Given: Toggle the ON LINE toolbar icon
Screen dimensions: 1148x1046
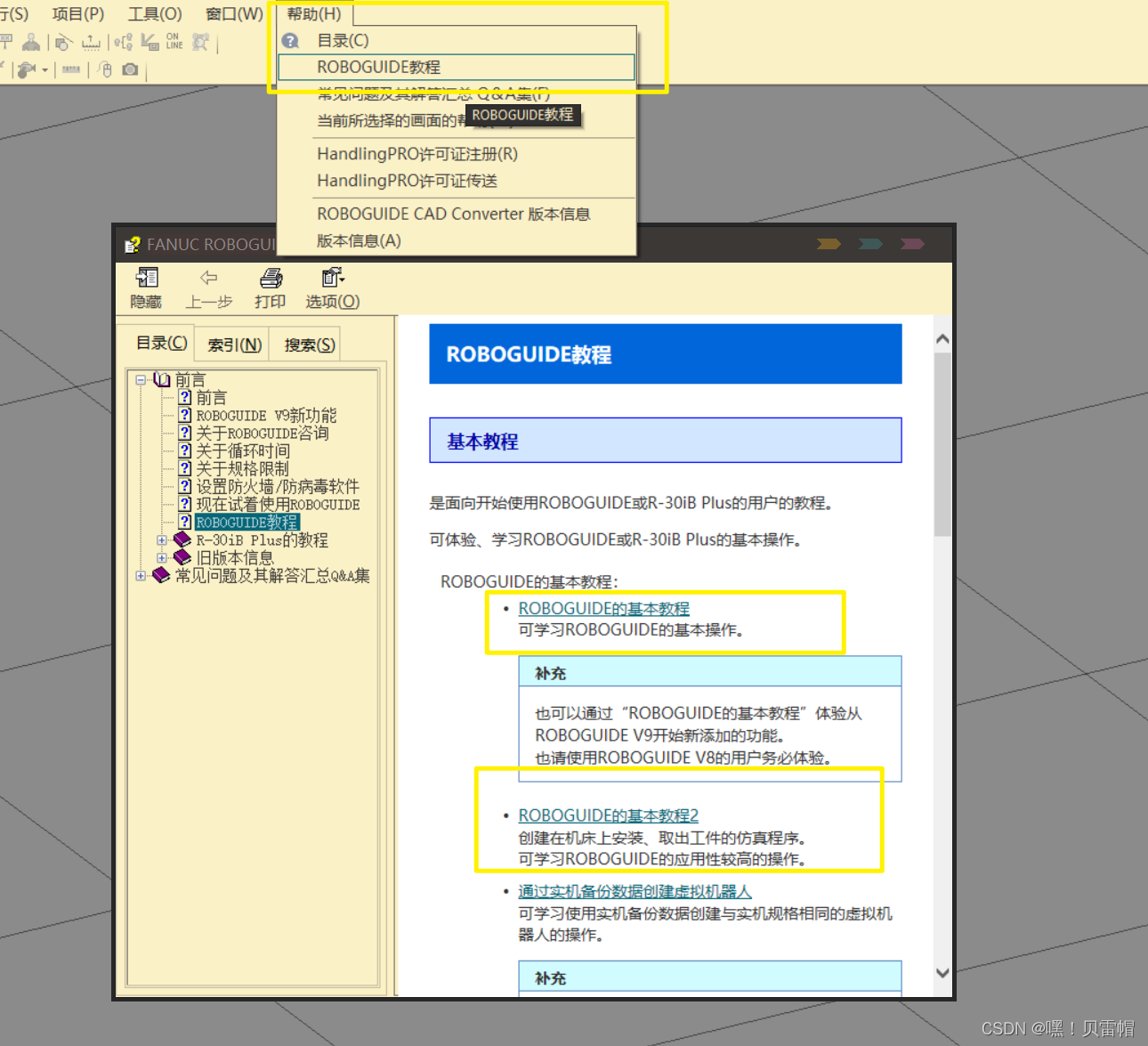Looking at the screenshot, I should [x=174, y=42].
